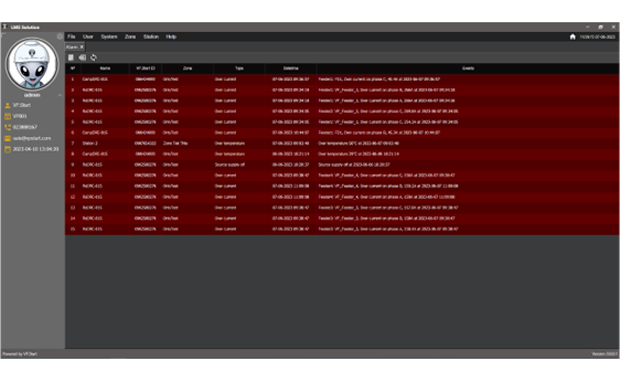
Task: Click the alien avatar profile picture
Action: click(x=32, y=64)
